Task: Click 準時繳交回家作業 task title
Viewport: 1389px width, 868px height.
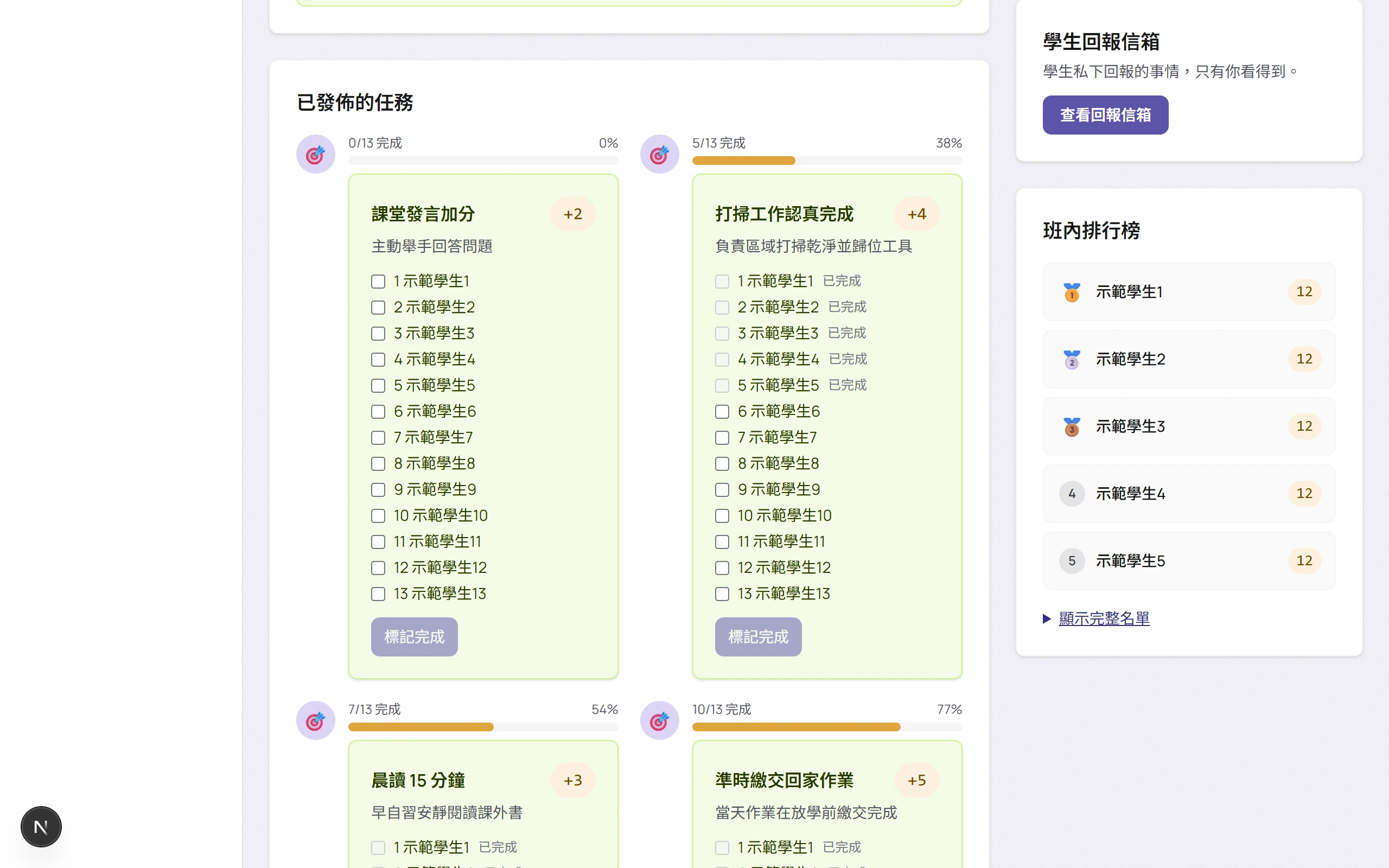Action: tap(784, 780)
